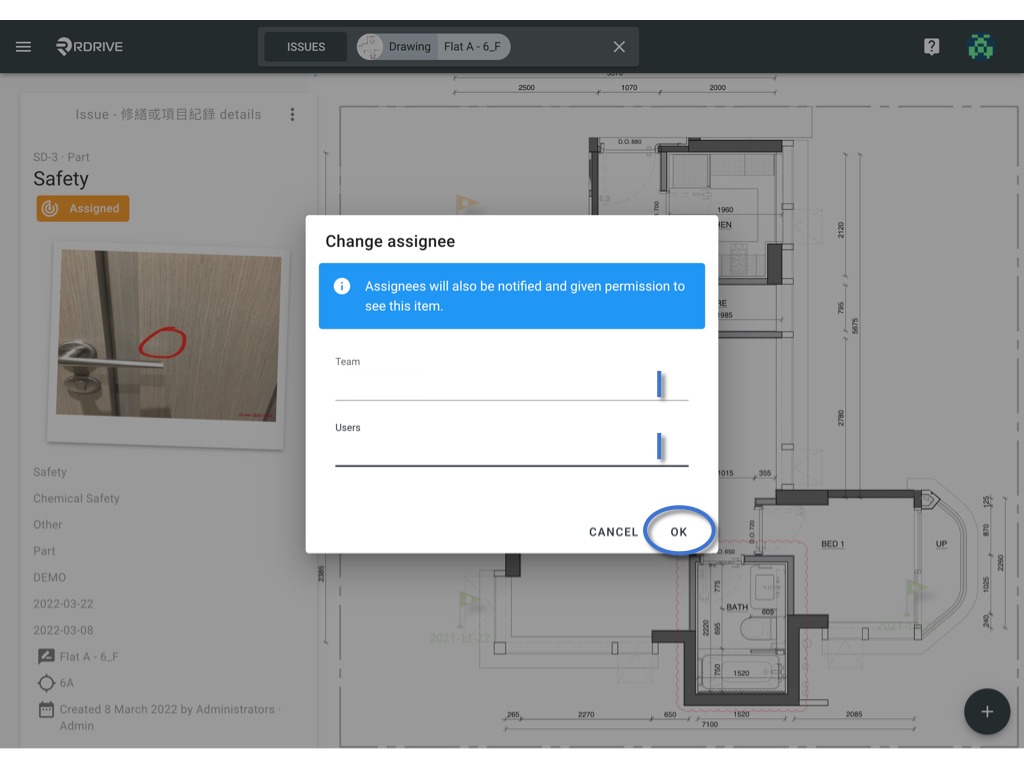This screenshot has height=768, width=1024.
Task: Click the ISSUES filter chip
Action: [x=306, y=46]
